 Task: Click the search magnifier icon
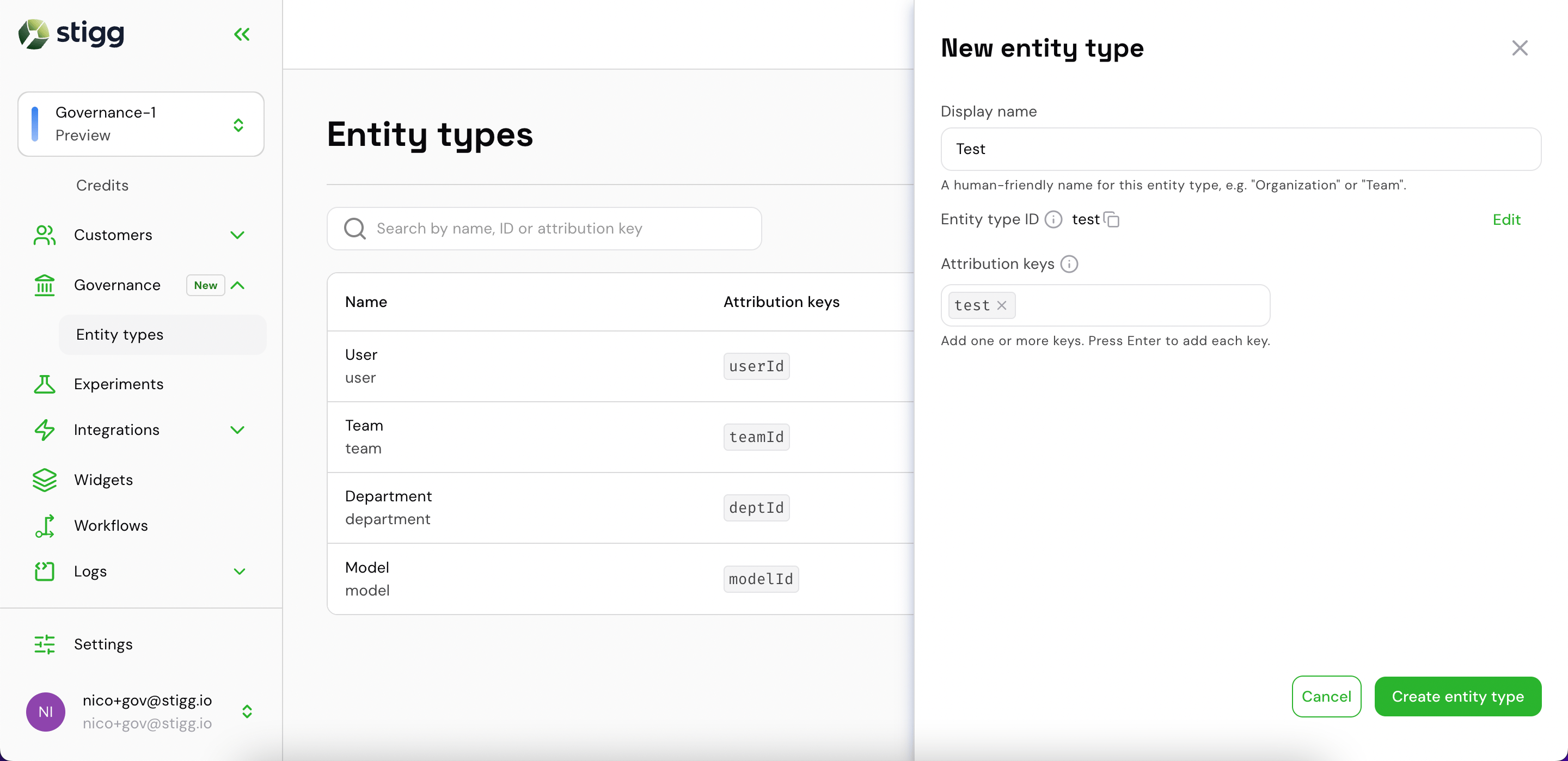point(355,228)
